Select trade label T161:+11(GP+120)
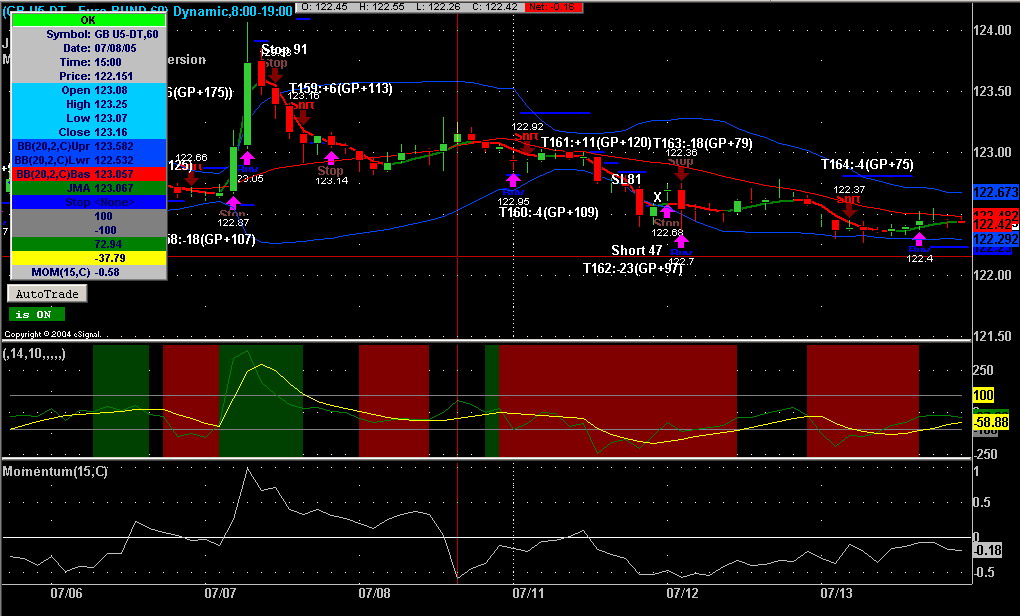Screen dimensions: 1020x616 coord(596,142)
